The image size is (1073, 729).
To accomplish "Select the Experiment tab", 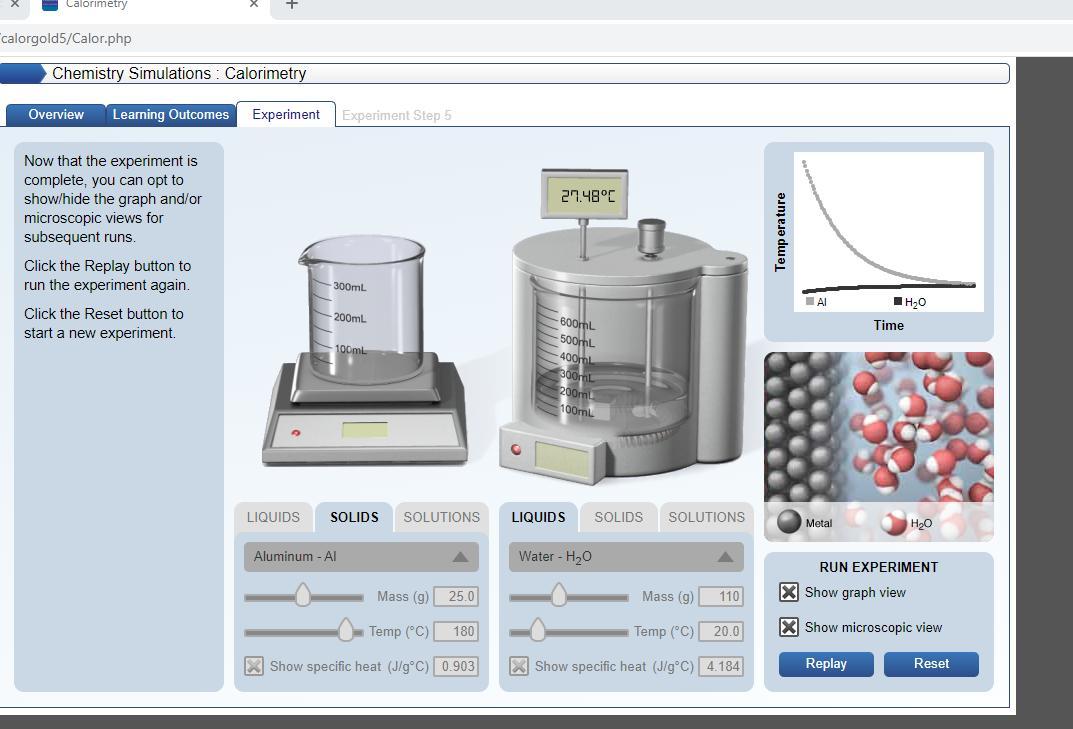I will click(286, 114).
